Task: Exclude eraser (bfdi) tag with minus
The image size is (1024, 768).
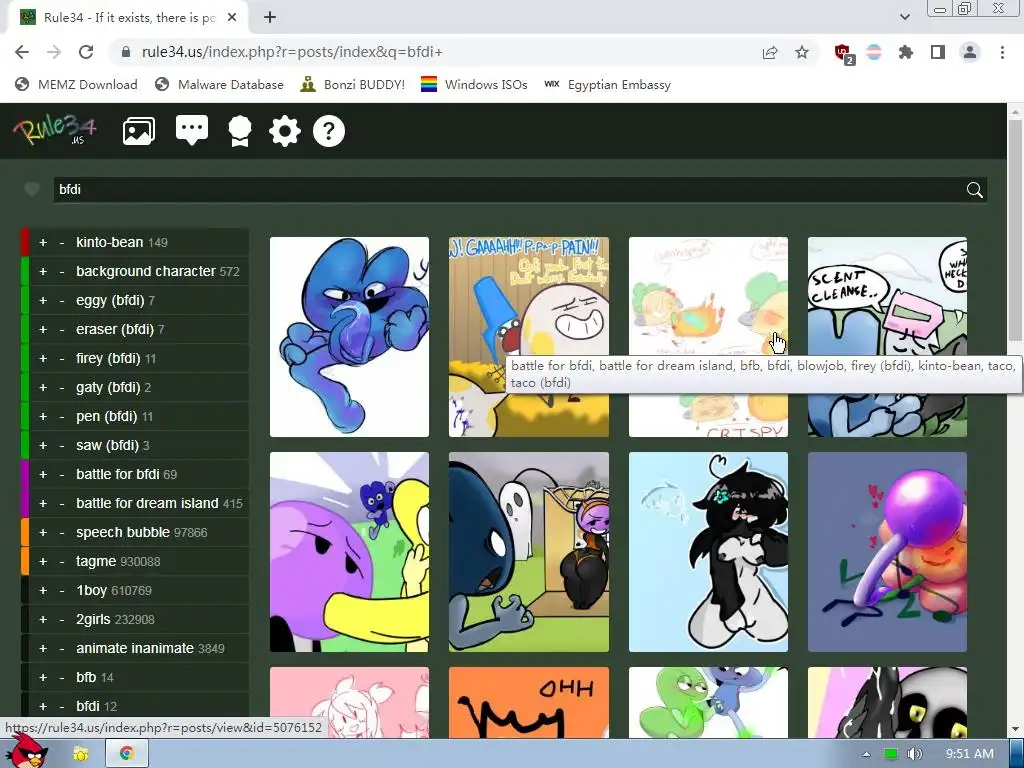Action: pyautogui.click(x=62, y=330)
